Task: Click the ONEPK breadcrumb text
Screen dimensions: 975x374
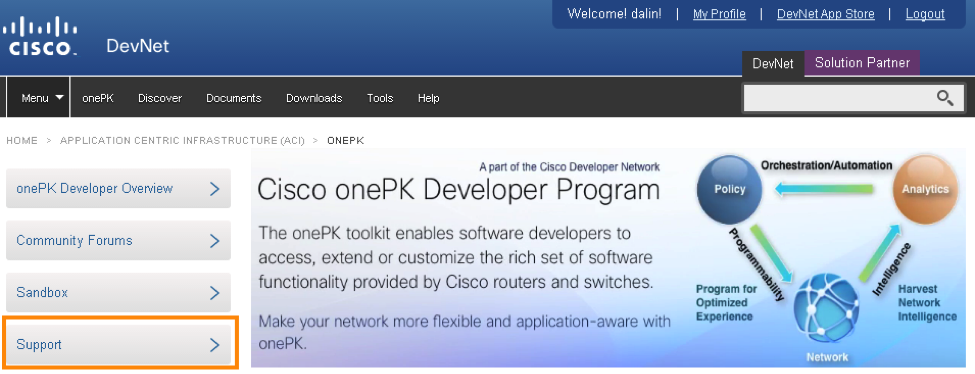Action: tap(346, 141)
